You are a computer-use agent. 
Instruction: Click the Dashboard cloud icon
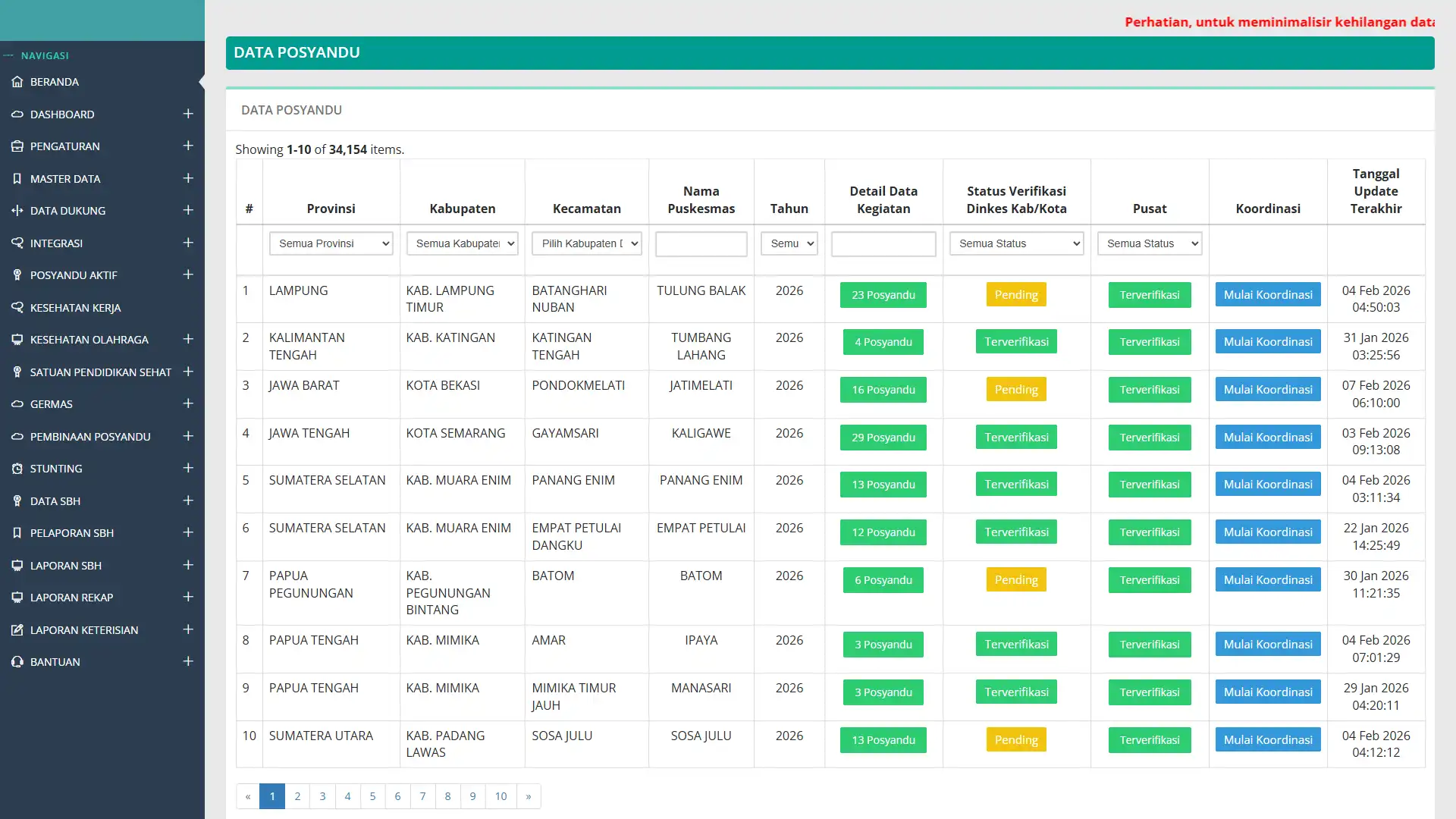pyautogui.click(x=17, y=115)
